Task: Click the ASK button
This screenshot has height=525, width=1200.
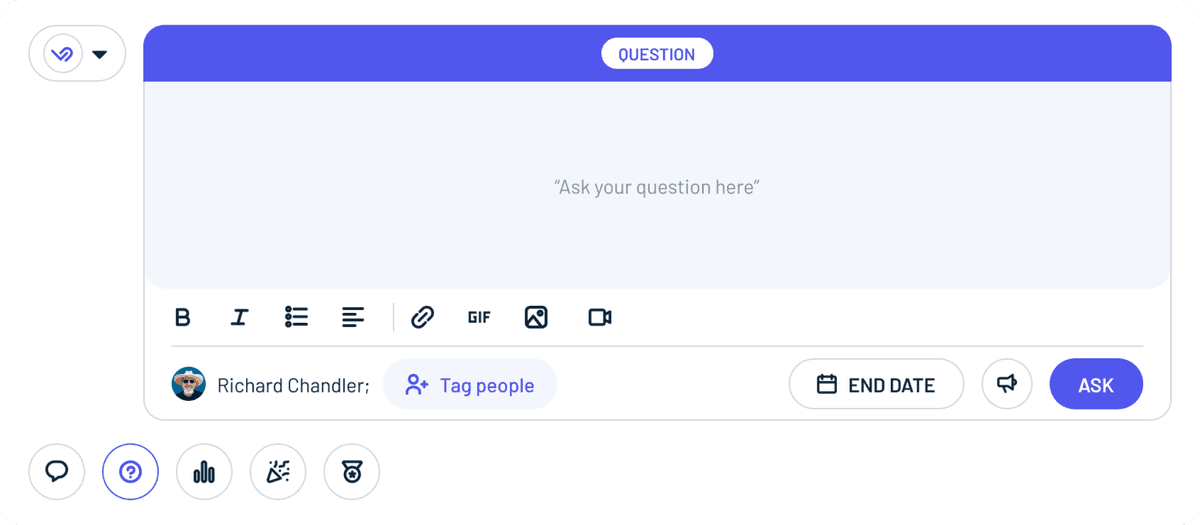Action: click(1096, 384)
